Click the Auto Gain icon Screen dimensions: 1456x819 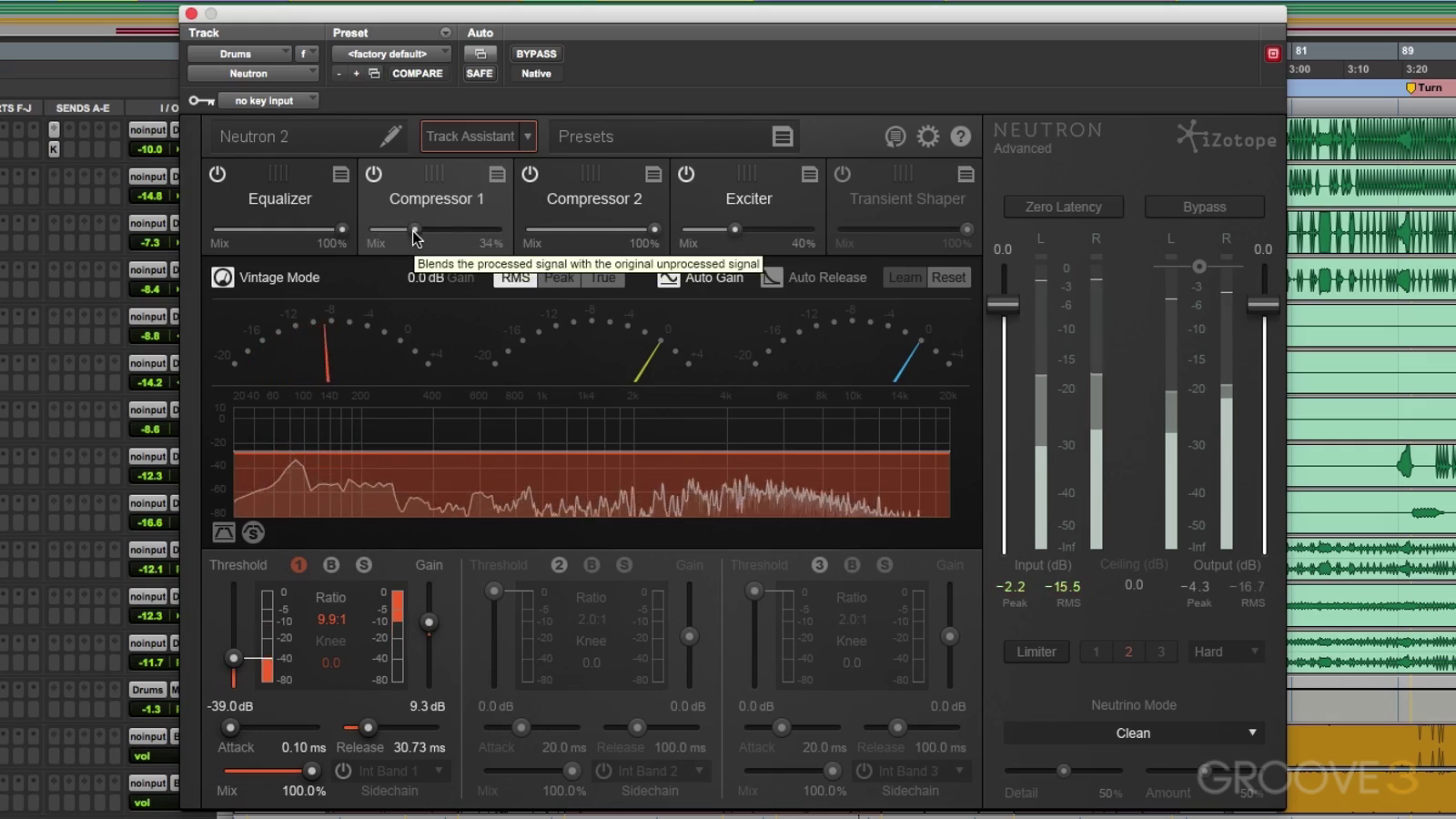pyautogui.click(x=669, y=278)
